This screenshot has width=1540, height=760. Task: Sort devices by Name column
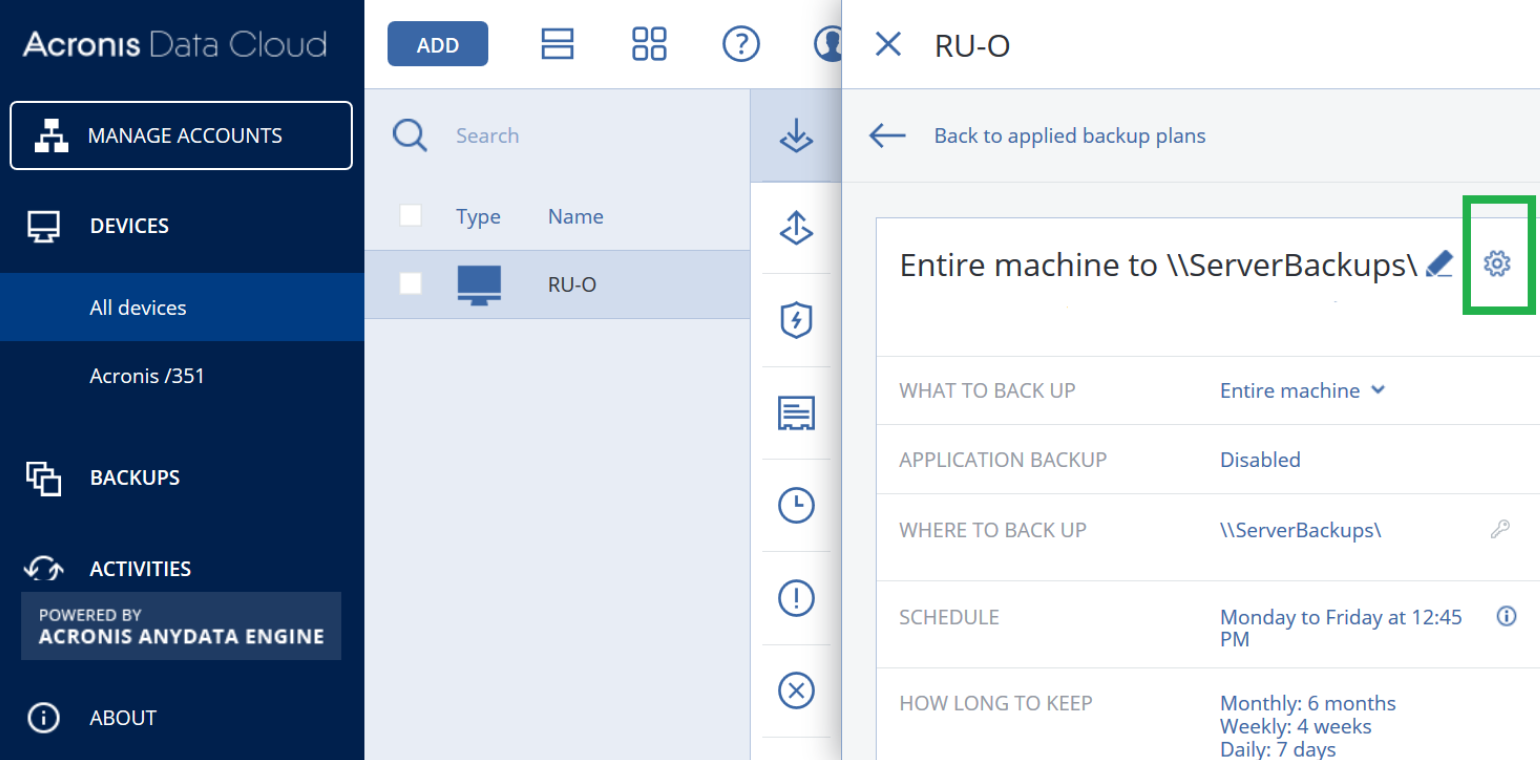pyautogui.click(x=575, y=216)
